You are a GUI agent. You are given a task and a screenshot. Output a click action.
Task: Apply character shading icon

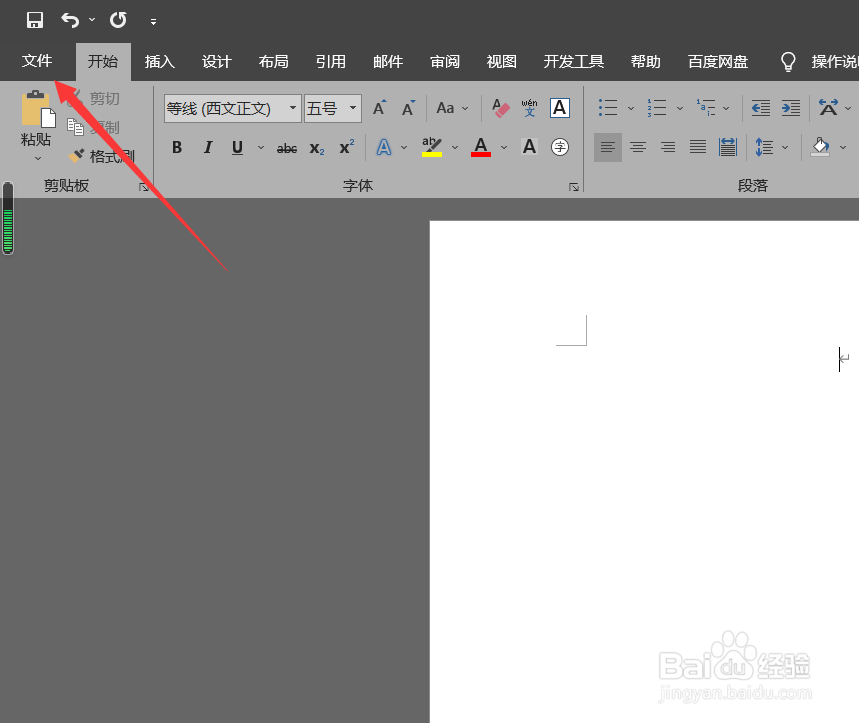click(529, 146)
